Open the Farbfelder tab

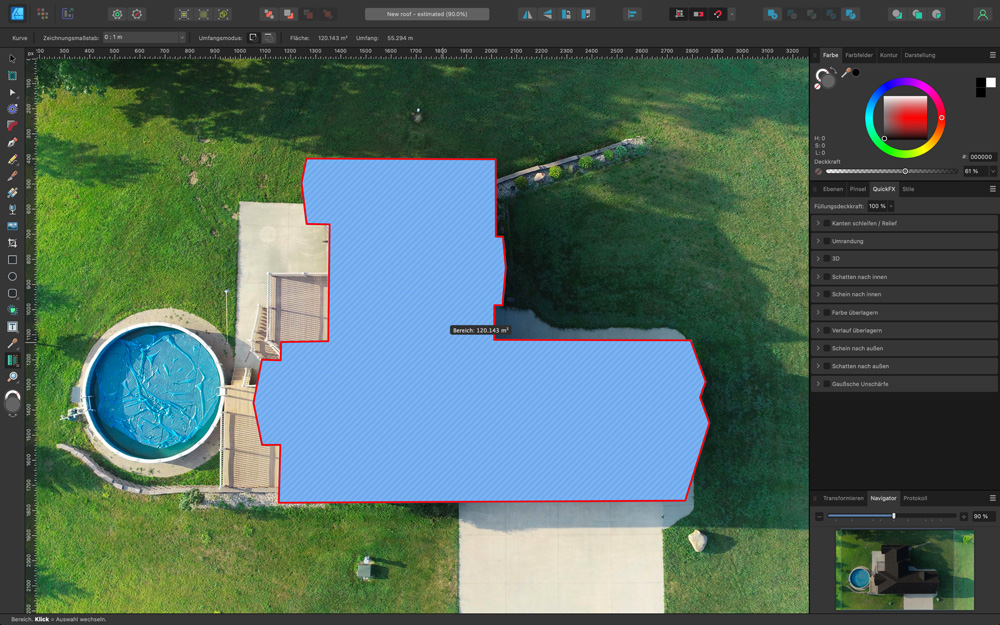[x=858, y=55]
